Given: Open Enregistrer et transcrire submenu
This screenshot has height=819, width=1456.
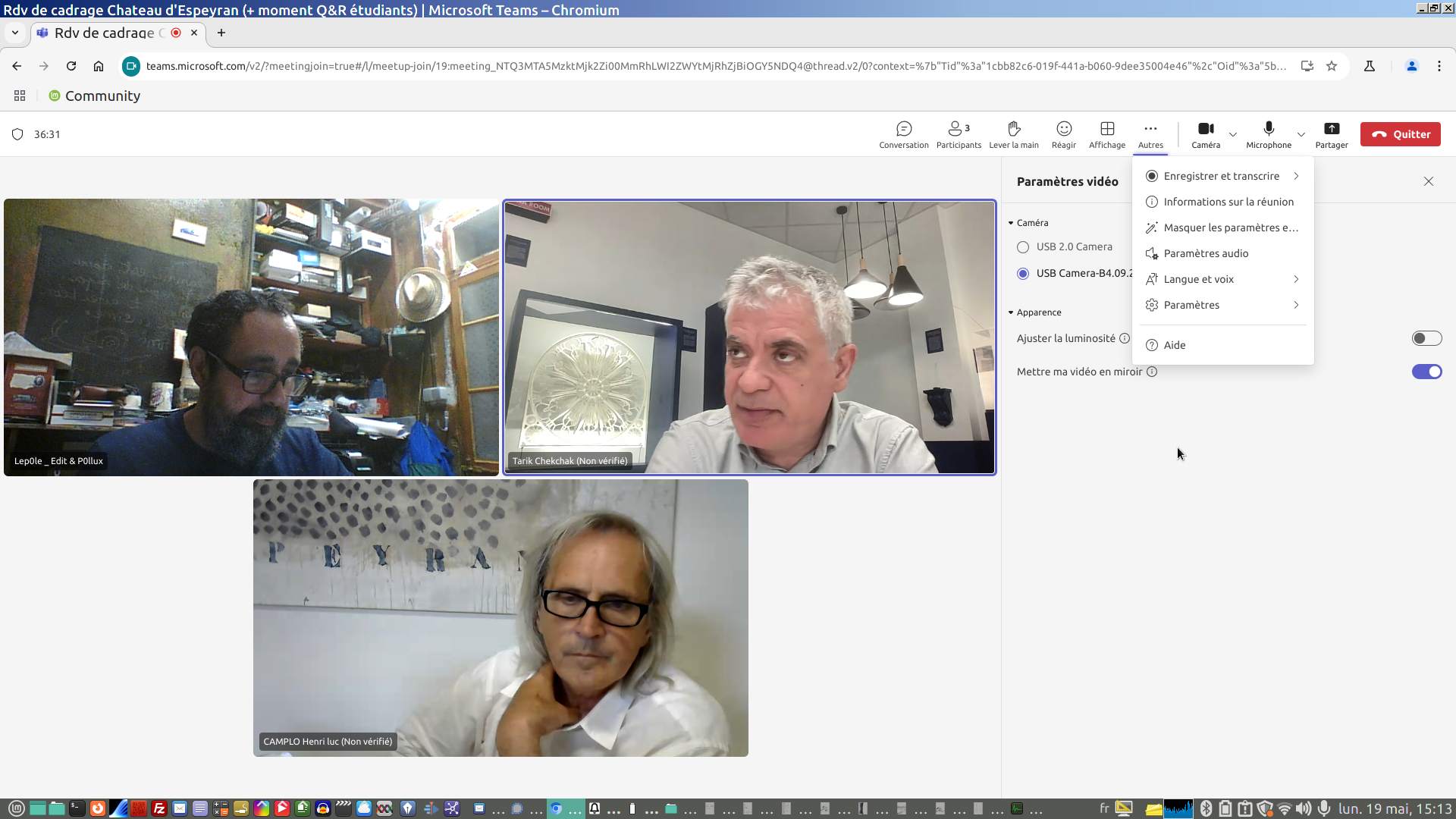Looking at the screenshot, I should click(1222, 176).
